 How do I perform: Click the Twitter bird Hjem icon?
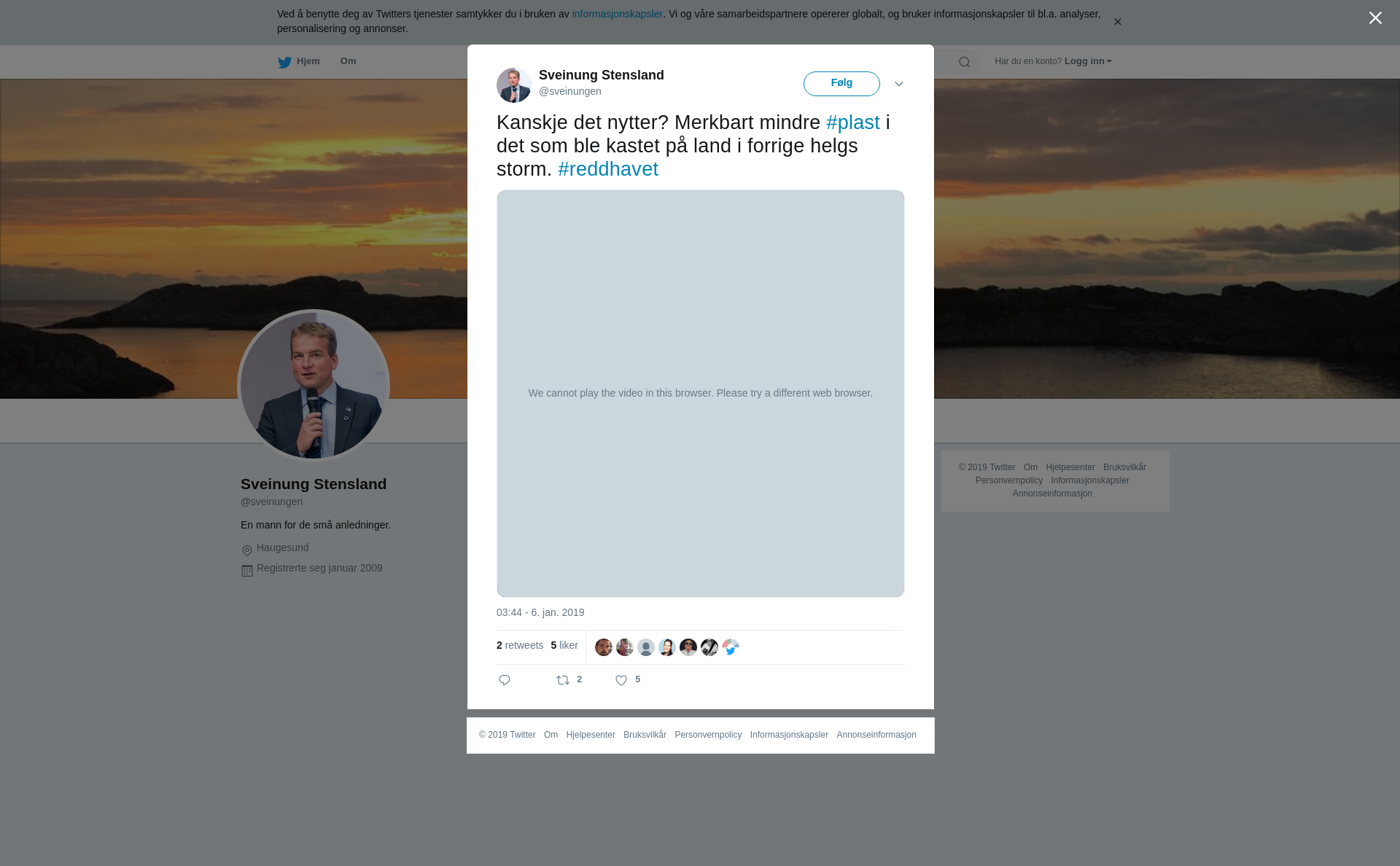(284, 62)
